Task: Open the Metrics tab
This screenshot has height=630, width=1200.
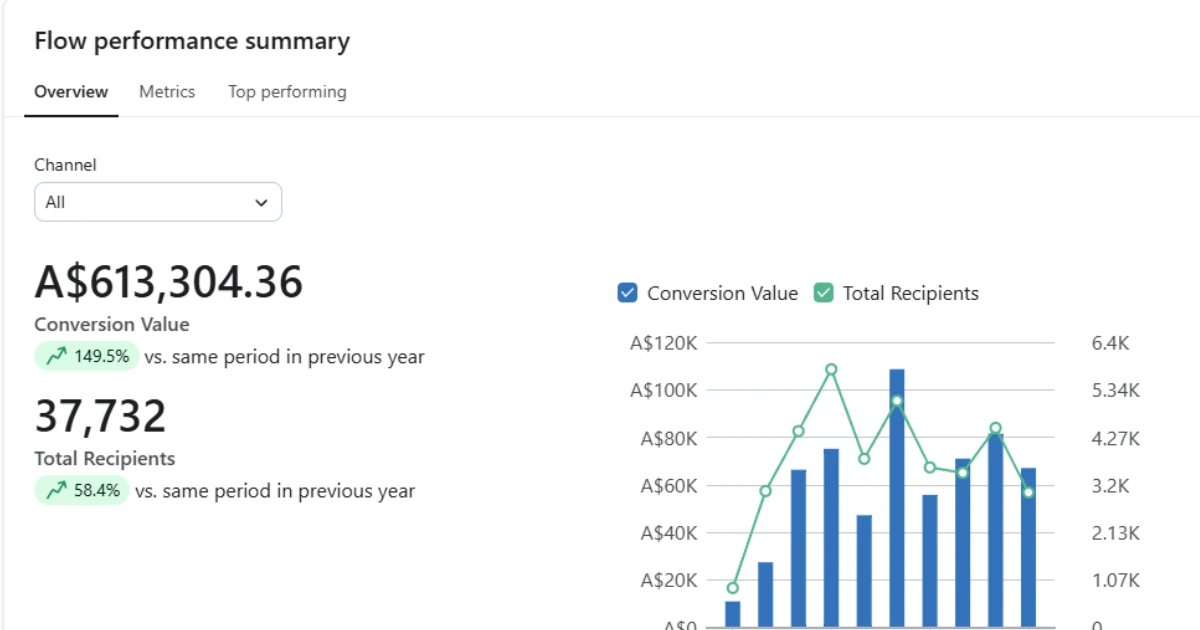Action: point(167,92)
